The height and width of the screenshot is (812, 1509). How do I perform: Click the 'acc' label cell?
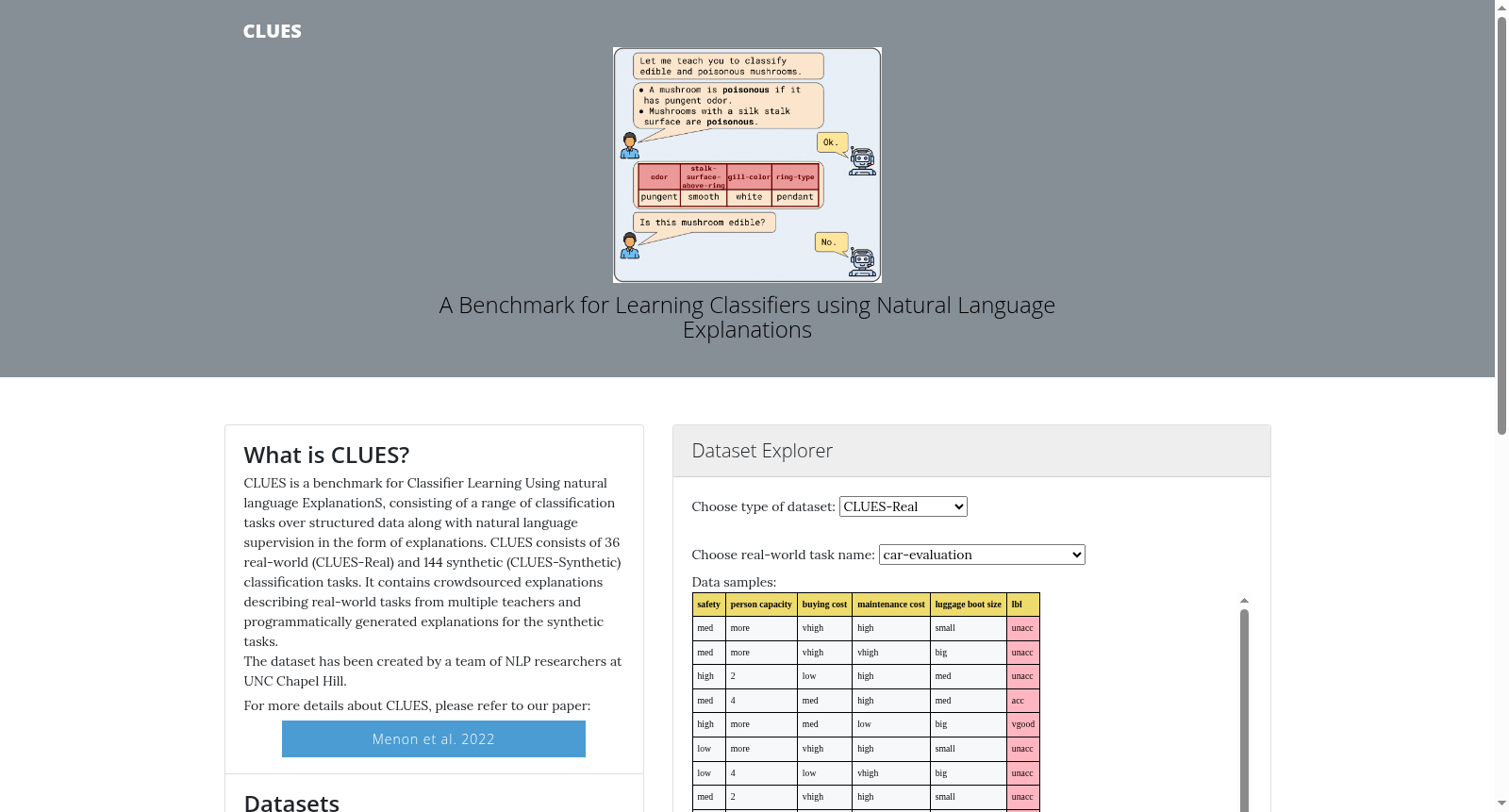click(x=1023, y=701)
